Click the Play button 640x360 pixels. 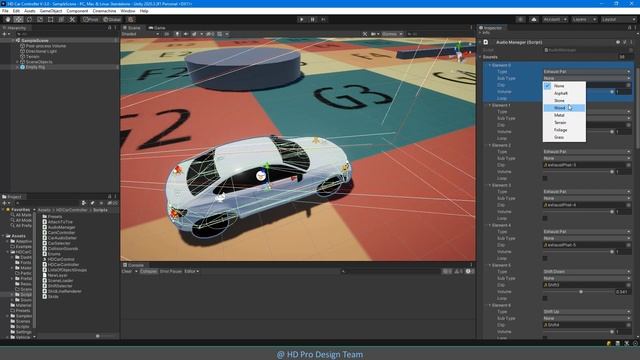(302, 19)
